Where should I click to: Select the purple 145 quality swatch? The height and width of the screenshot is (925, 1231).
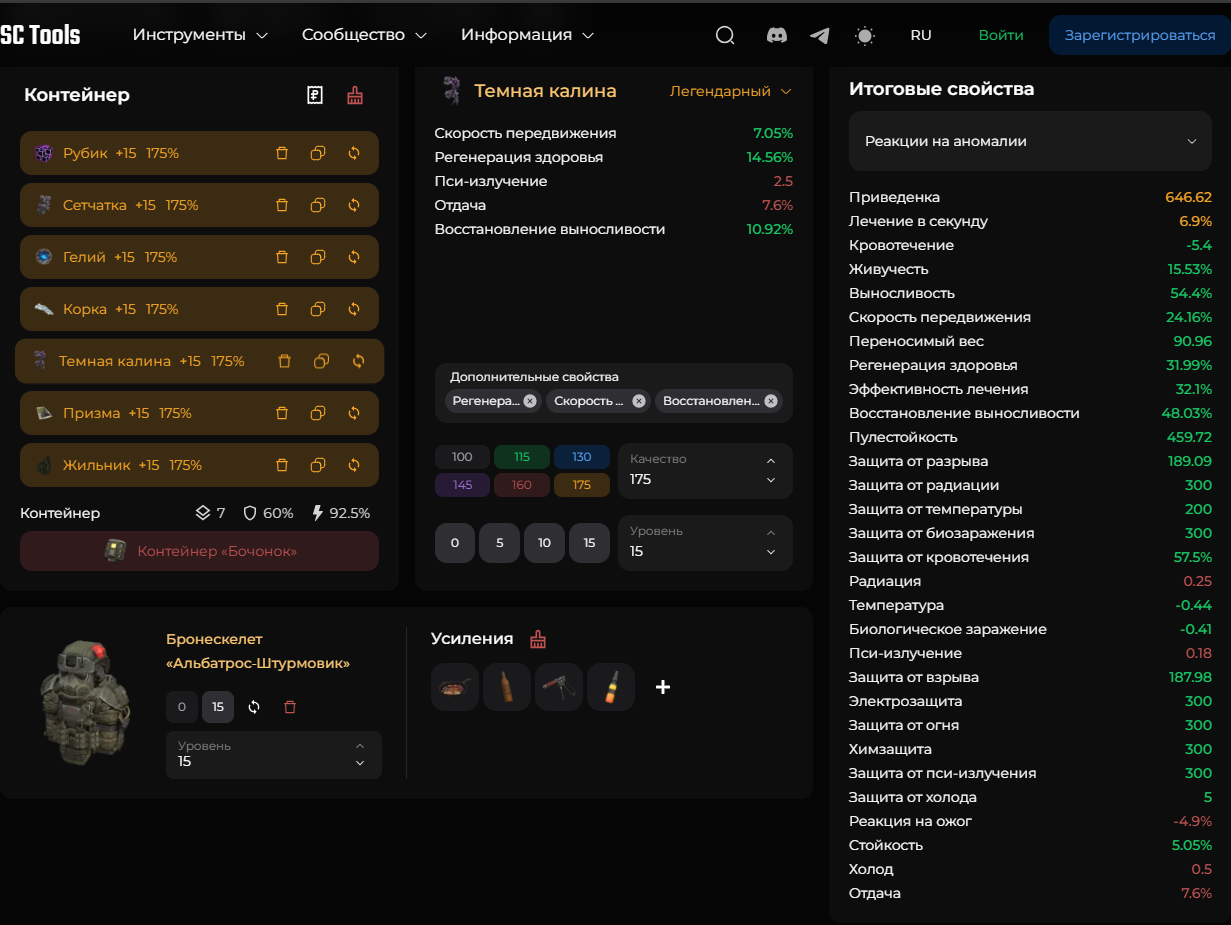(462, 485)
